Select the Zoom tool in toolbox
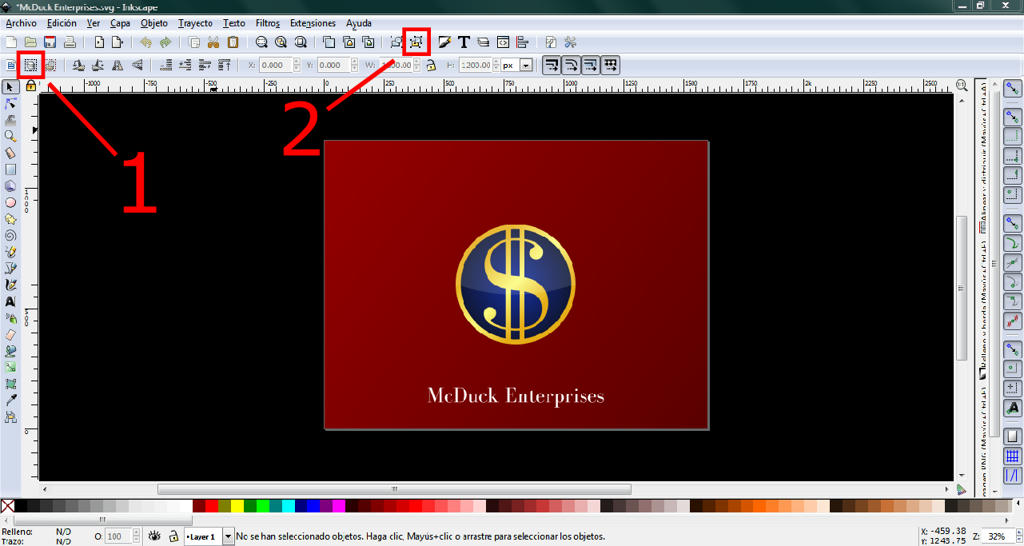1024x546 pixels. pyautogui.click(x=10, y=136)
